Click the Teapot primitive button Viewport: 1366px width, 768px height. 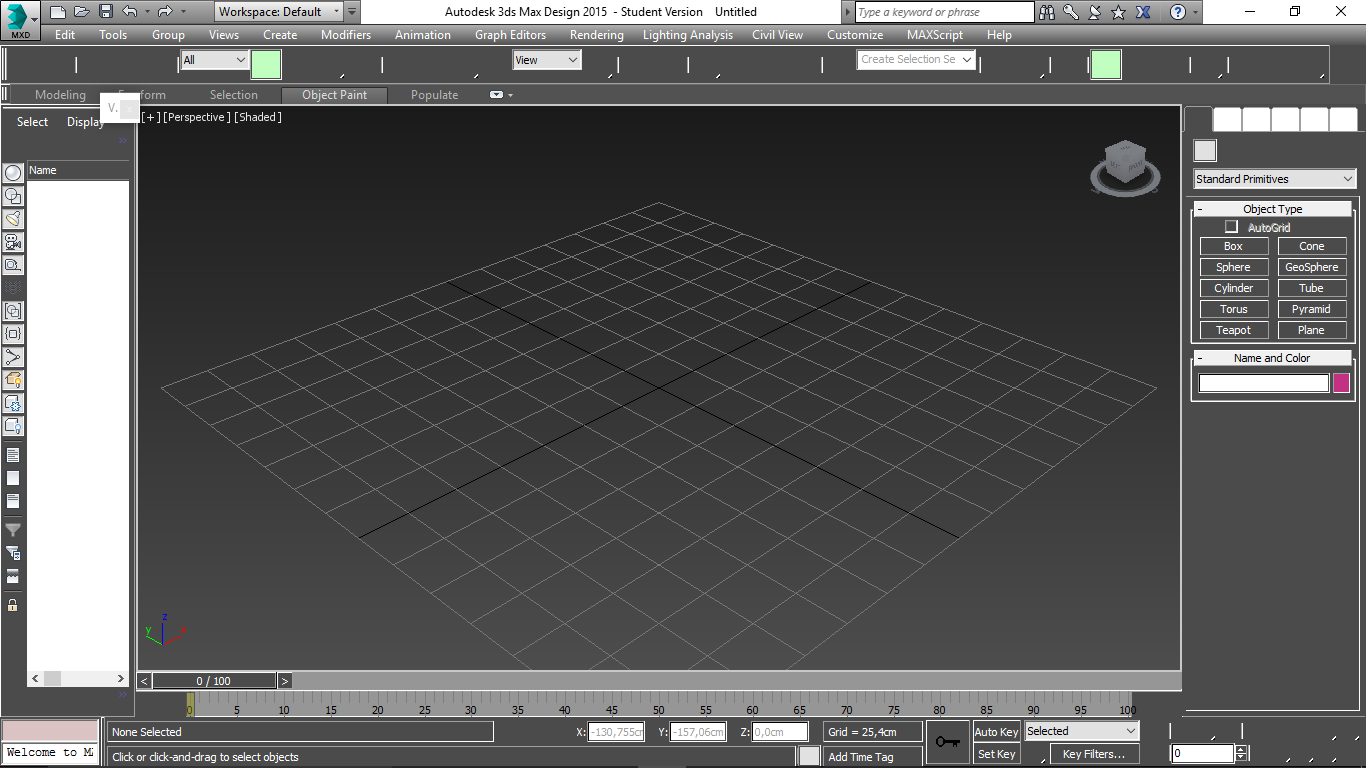pos(1233,330)
